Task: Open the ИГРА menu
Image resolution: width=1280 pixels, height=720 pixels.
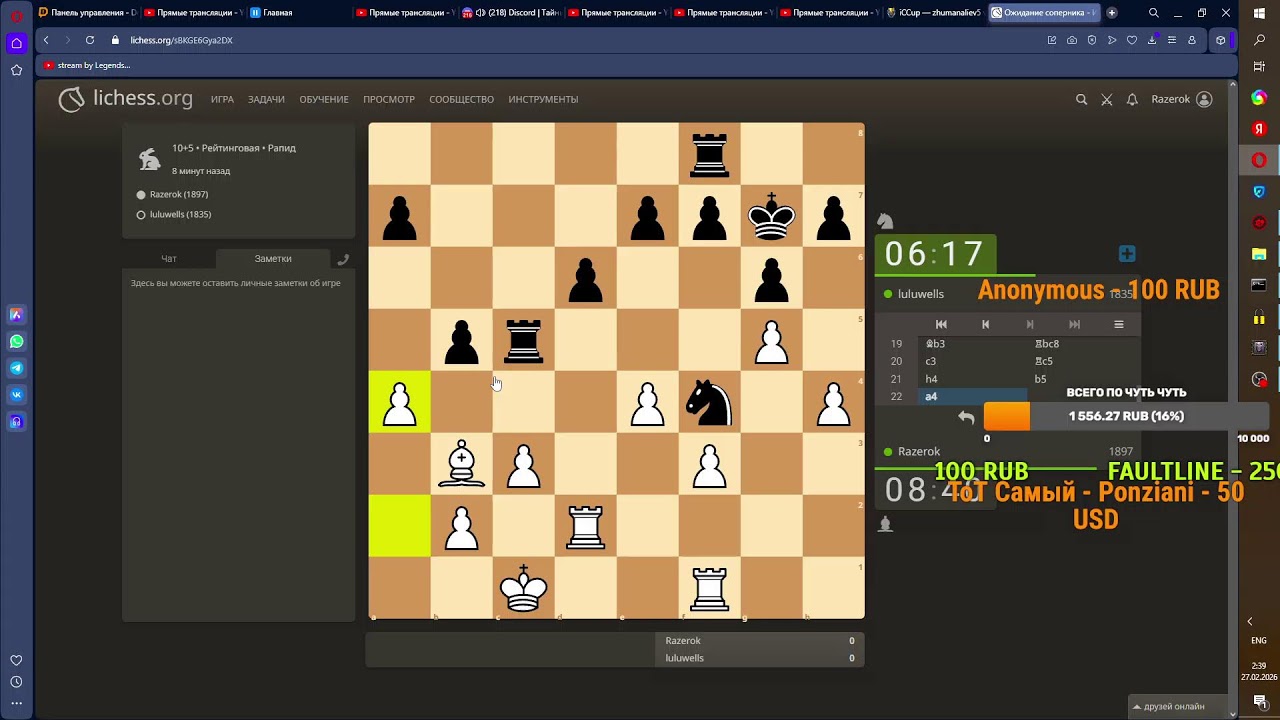Action: pos(222,99)
